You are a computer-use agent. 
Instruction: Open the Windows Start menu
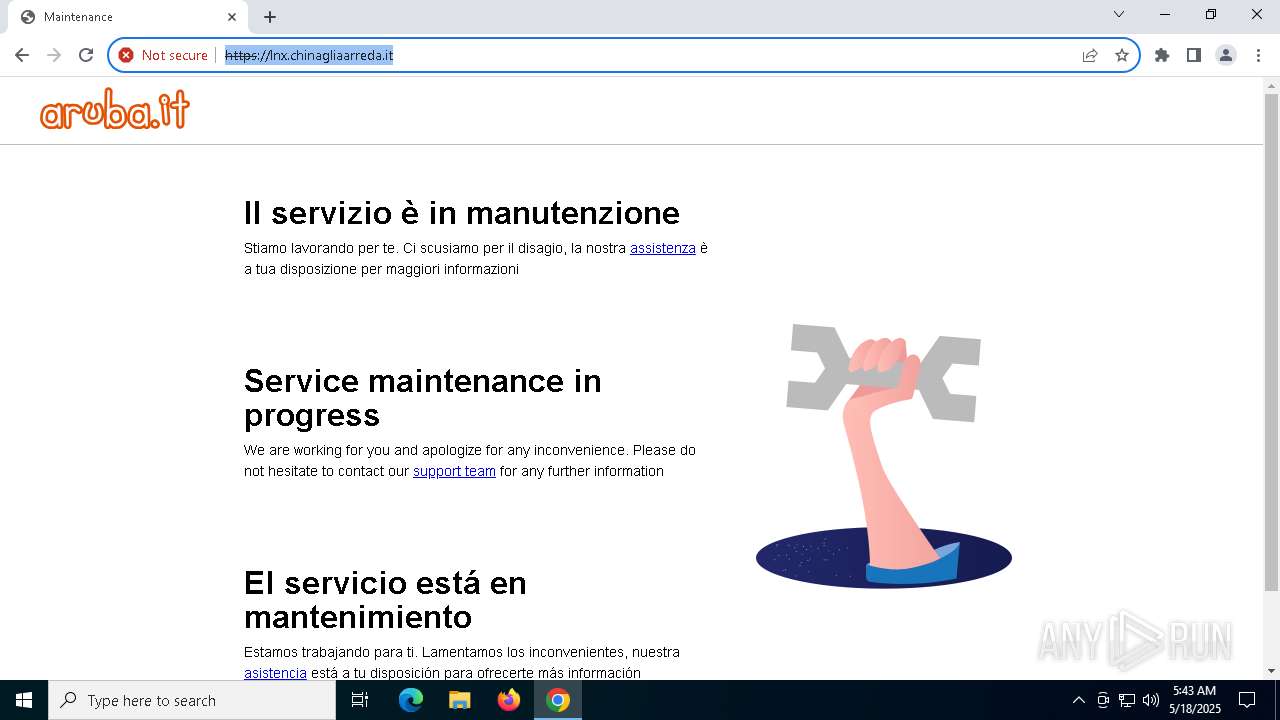(24, 700)
